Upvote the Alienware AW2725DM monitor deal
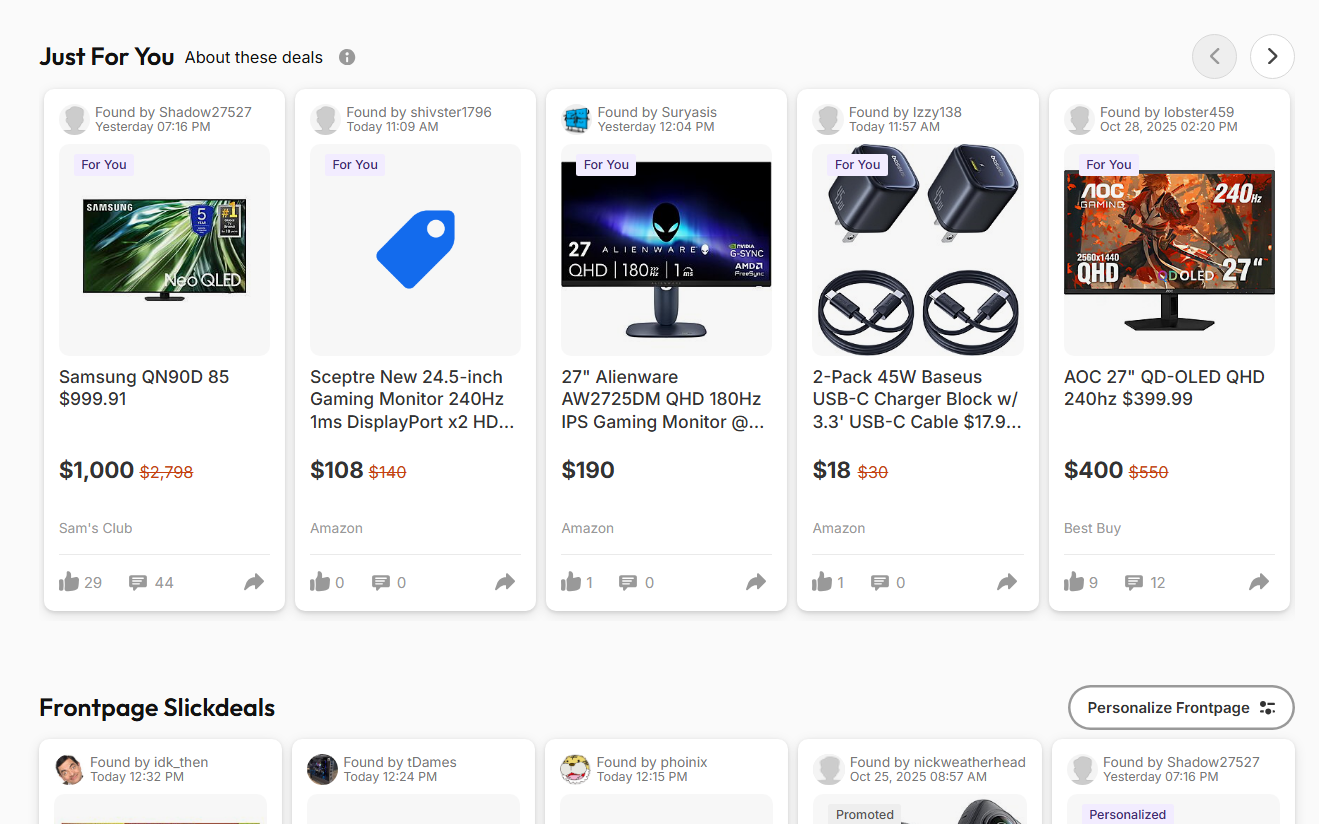The height and width of the screenshot is (824, 1319). tap(573, 582)
